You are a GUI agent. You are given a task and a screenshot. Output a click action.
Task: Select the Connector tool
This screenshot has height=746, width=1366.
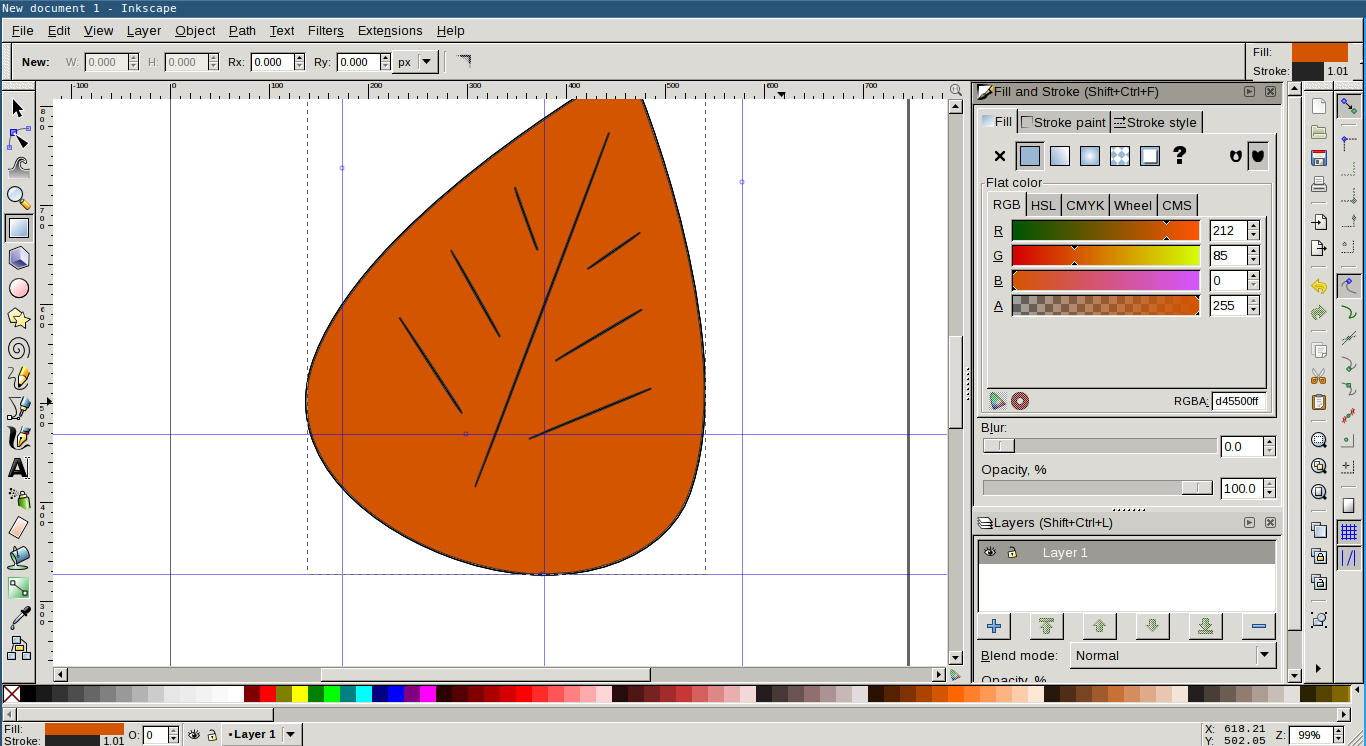[x=18, y=648]
